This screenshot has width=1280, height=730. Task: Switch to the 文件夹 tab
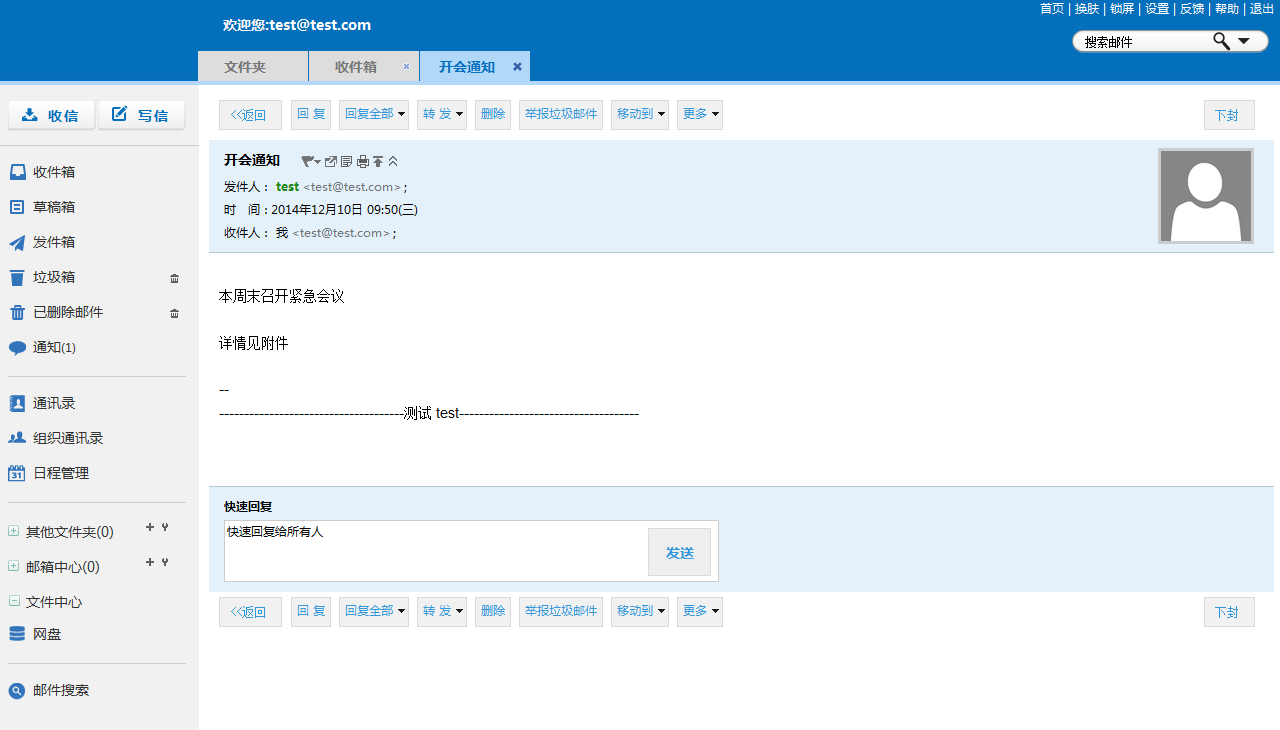click(x=245, y=67)
